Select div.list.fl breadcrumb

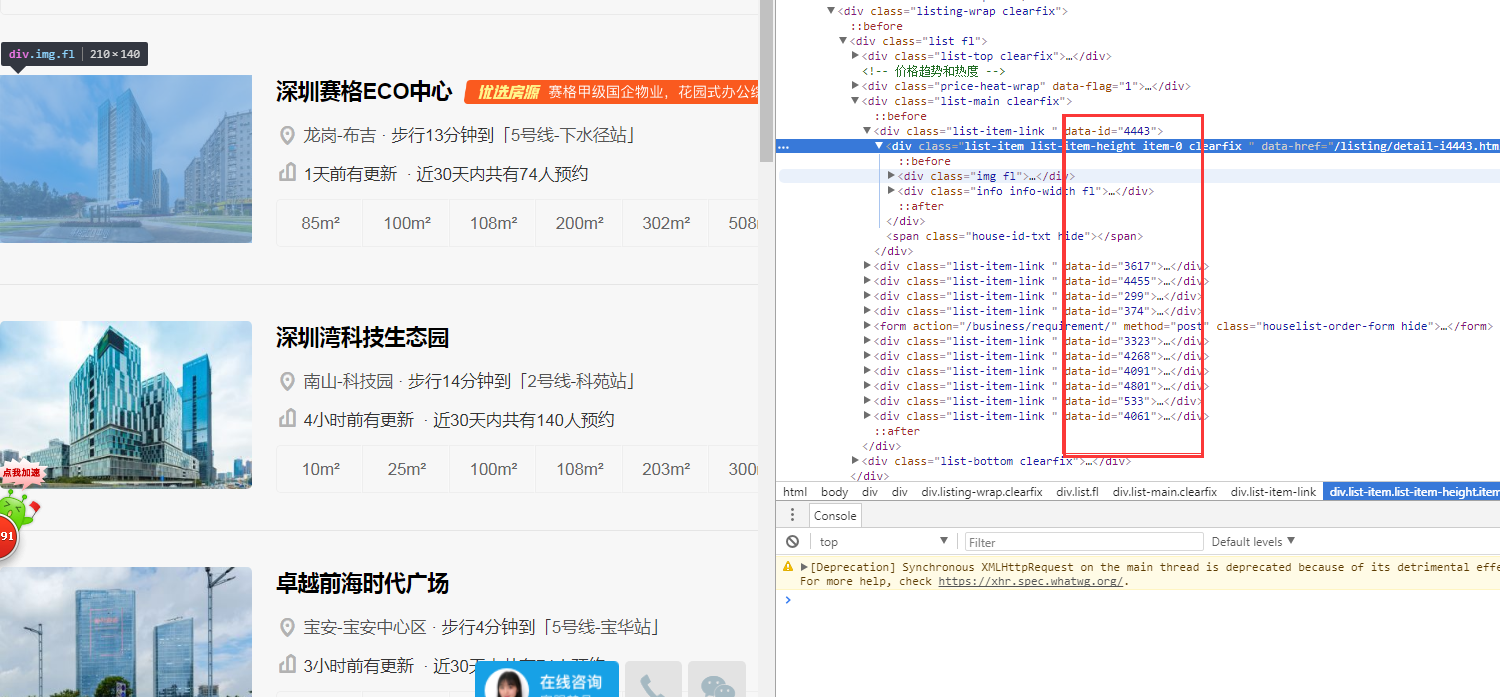click(x=1077, y=492)
